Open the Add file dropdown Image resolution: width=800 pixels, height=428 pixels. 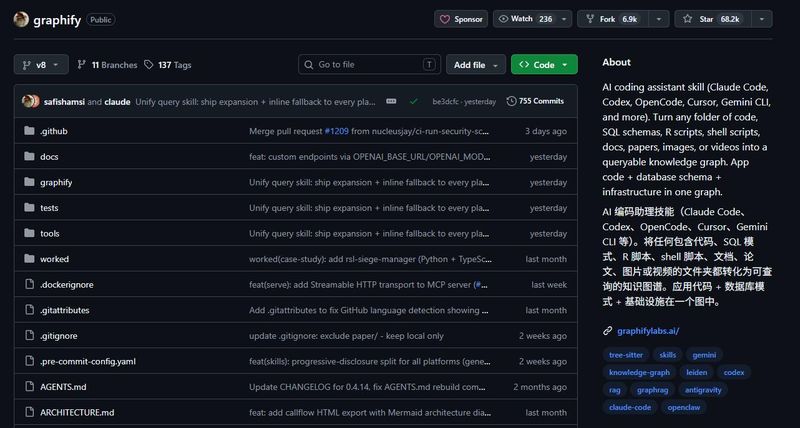click(476, 65)
